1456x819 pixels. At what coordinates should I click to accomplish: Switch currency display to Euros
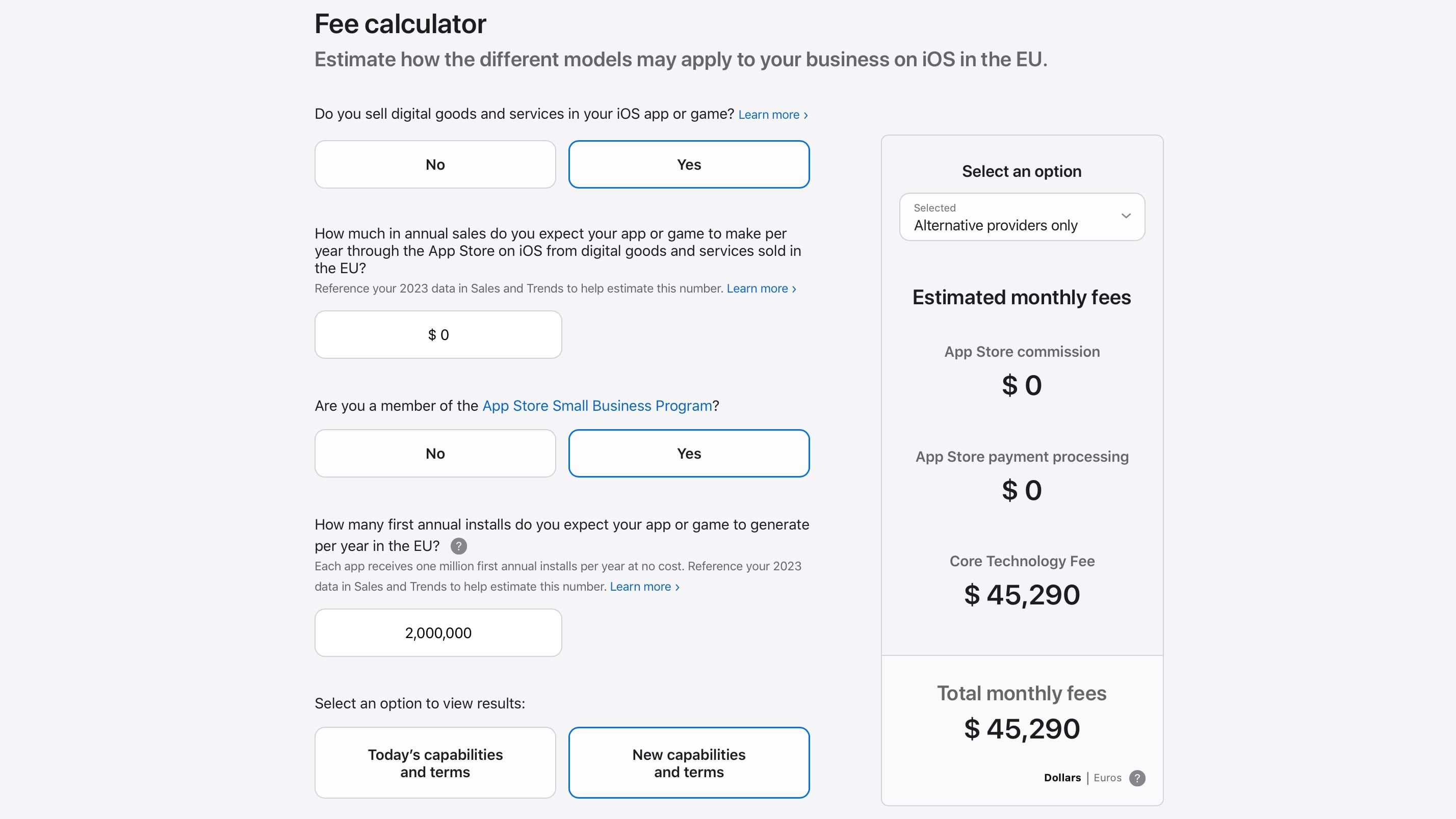[1107, 778]
